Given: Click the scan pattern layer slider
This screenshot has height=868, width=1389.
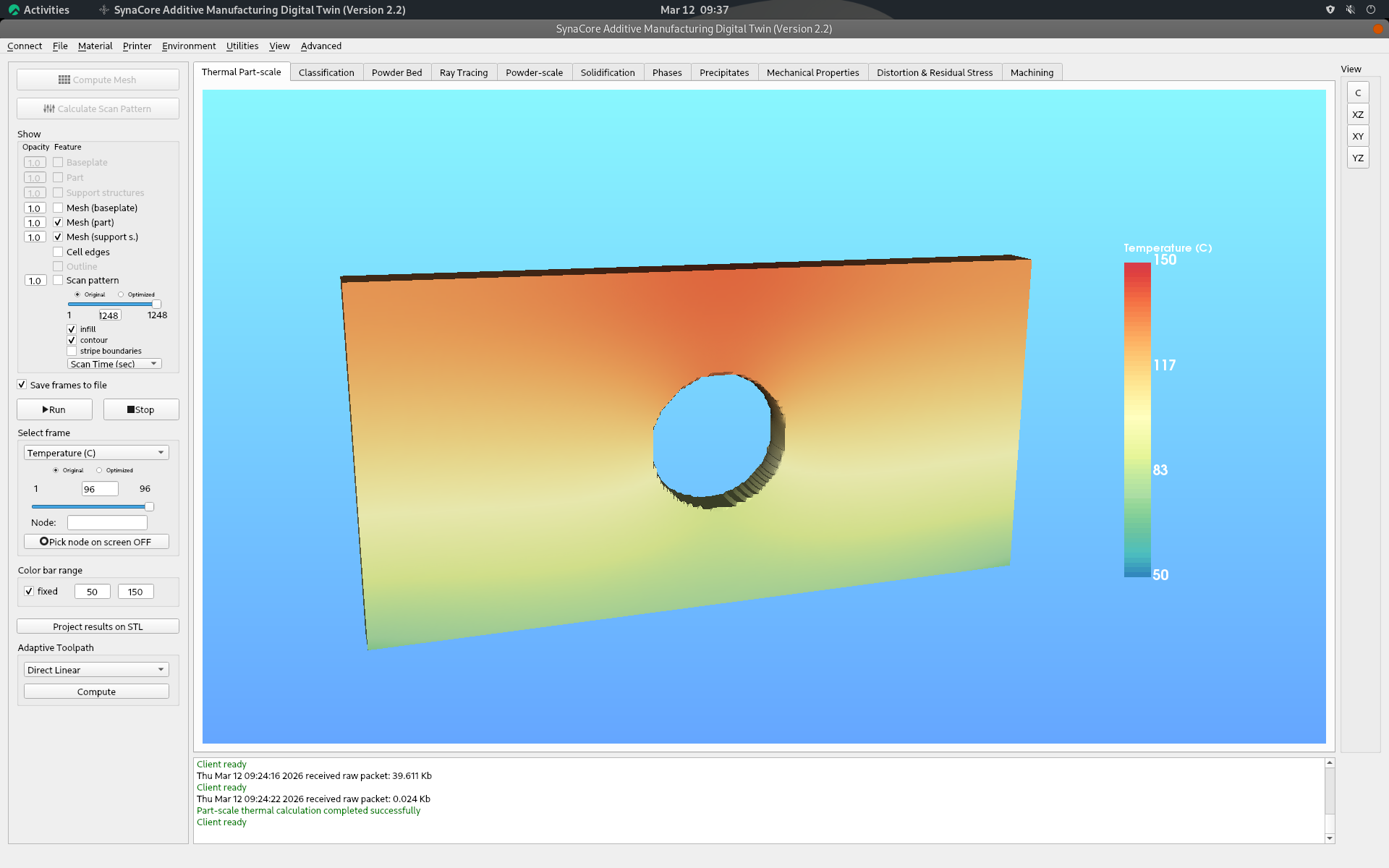Looking at the screenshot, I should (x=114, y=304).
